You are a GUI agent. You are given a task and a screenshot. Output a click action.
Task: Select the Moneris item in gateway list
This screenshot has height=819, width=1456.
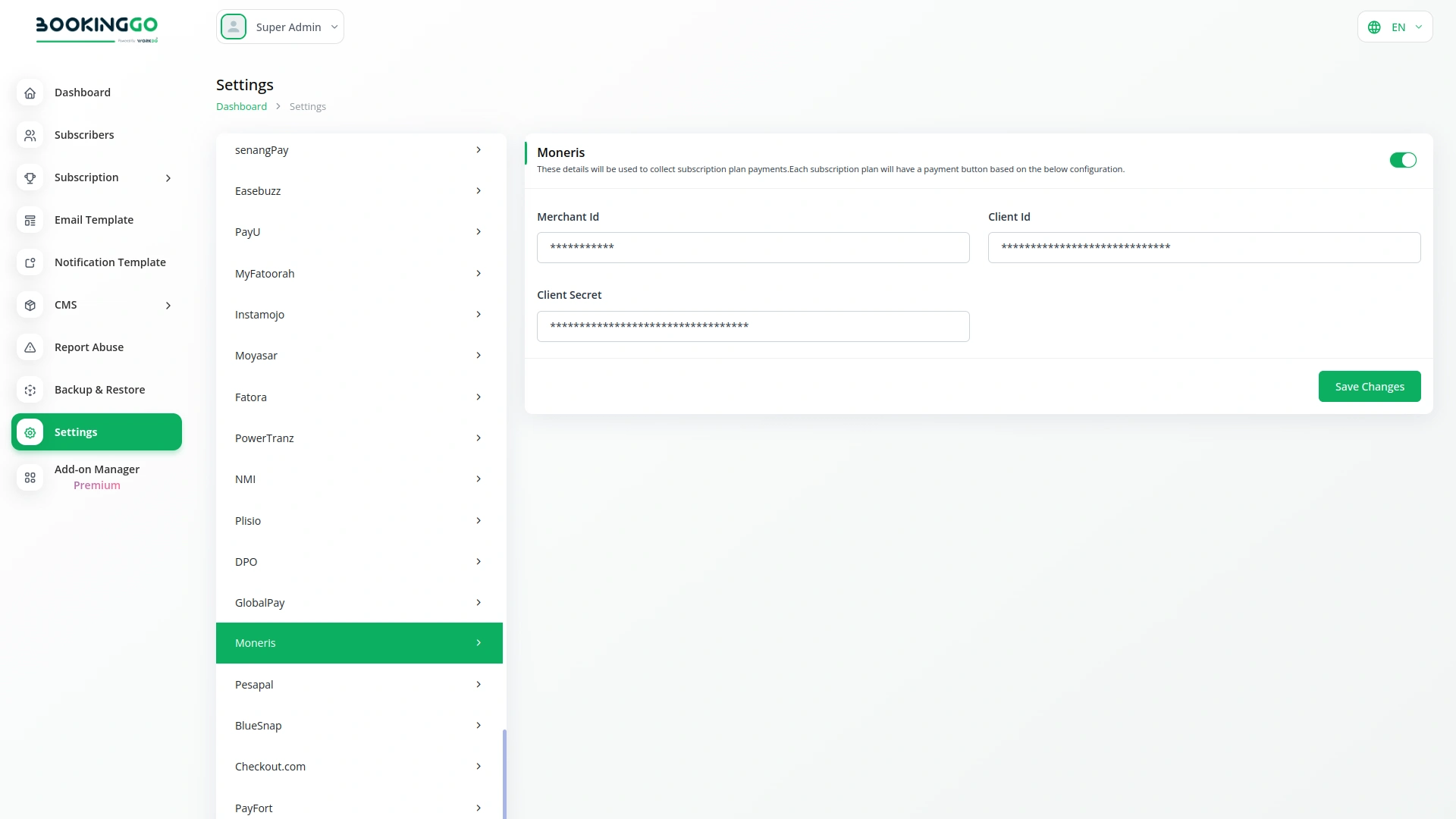359,642
